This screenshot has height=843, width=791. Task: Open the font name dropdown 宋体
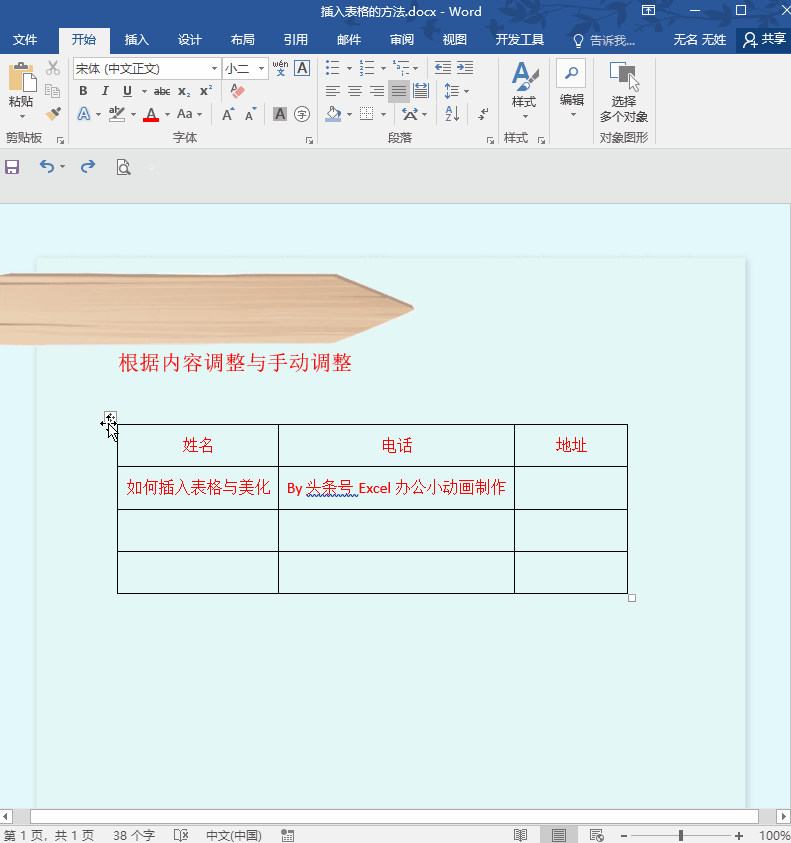214,69
